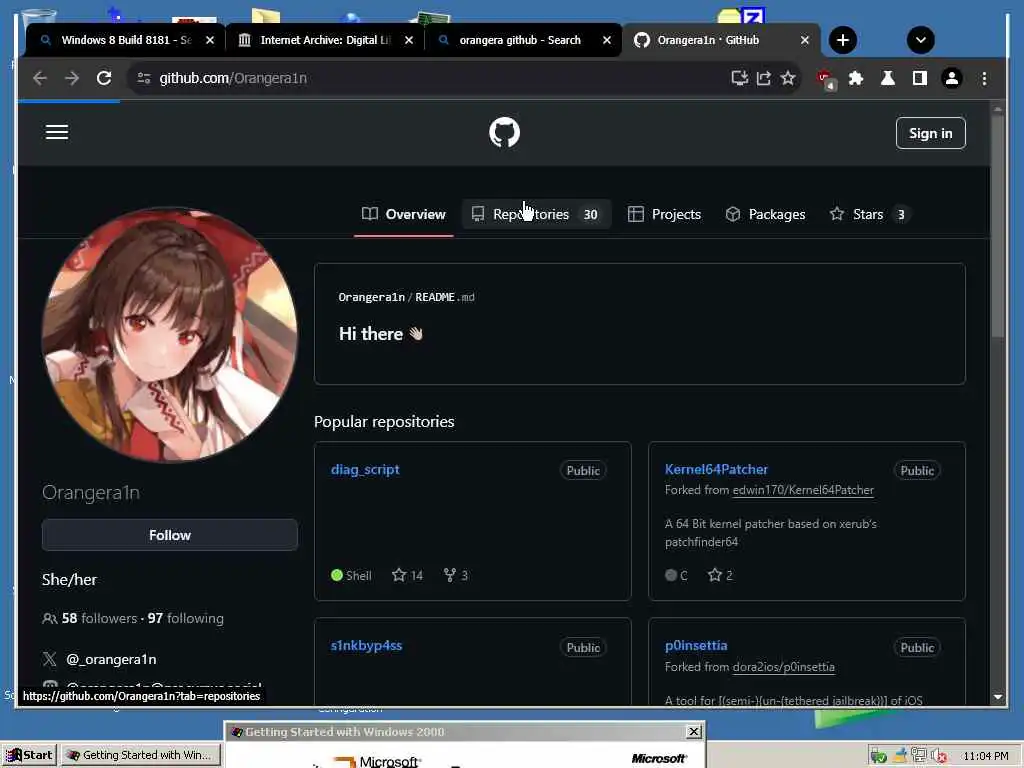Open the red shield extension icon
This screenshot has height=768, width=1024.
click(825, 80)
